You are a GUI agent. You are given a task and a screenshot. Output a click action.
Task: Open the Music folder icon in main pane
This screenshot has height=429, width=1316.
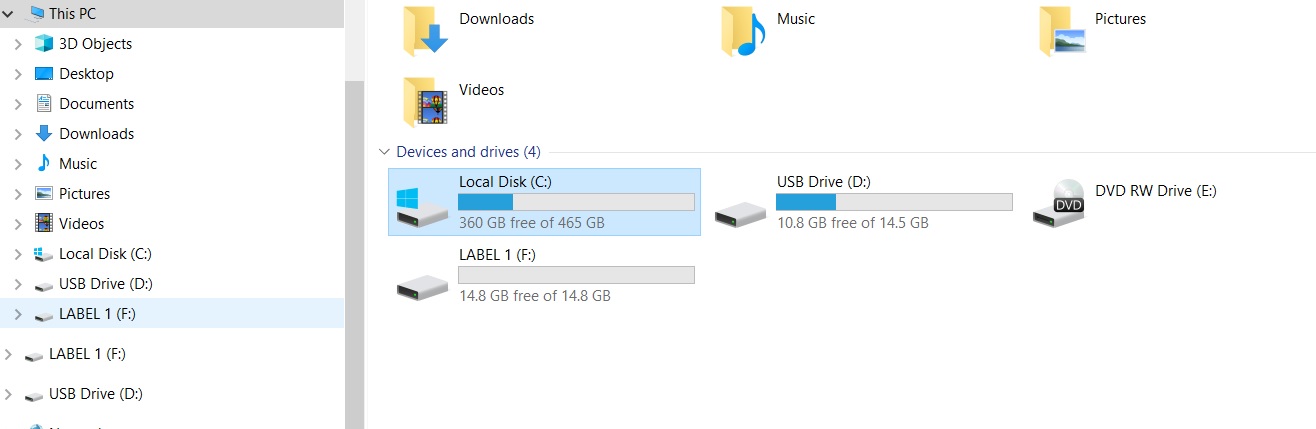(x=743, y=30)
